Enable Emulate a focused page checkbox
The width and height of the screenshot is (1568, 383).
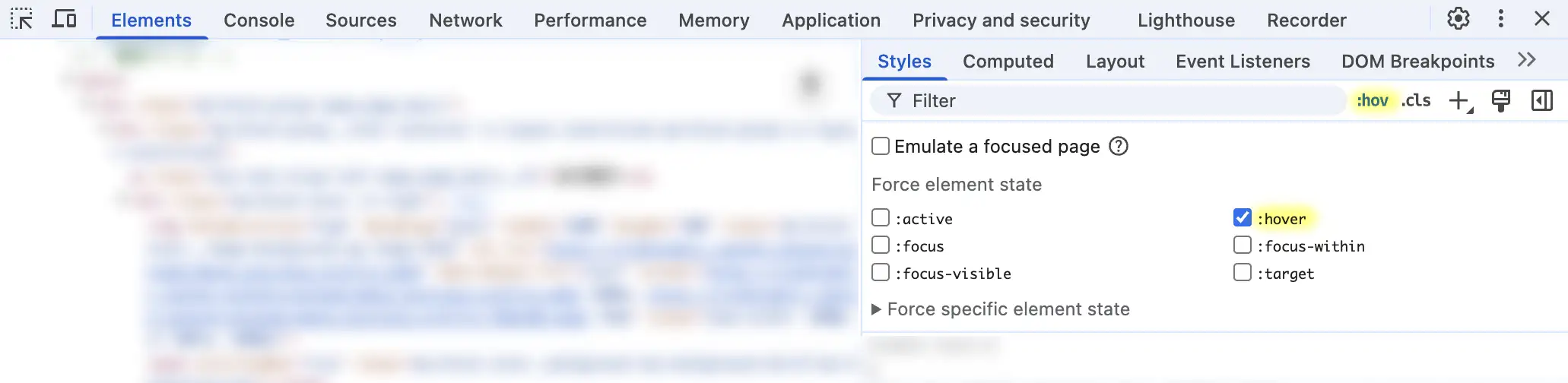881,146
